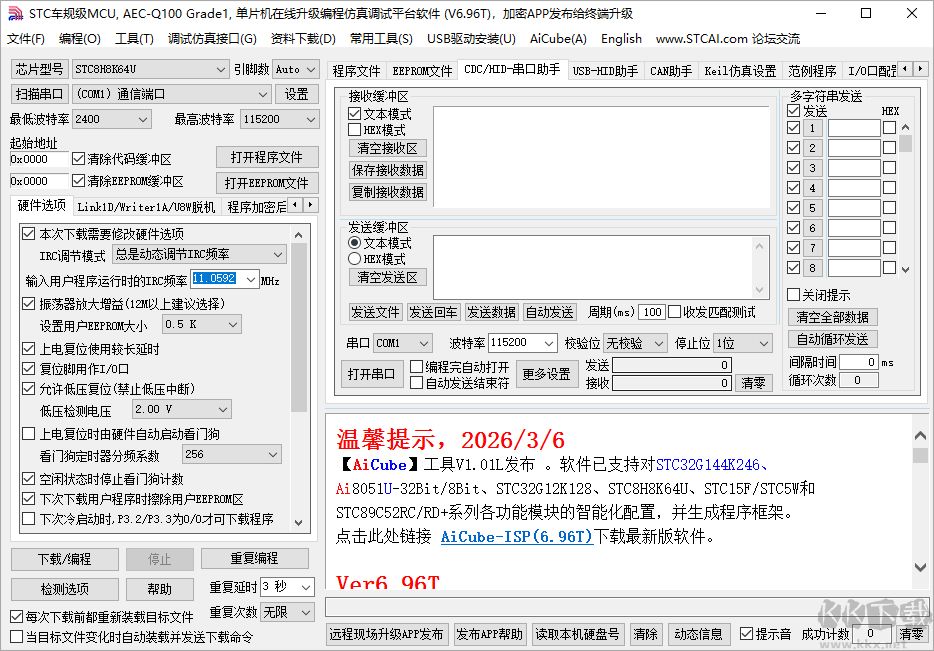
Task: Switch interface language via English menu item
Action: click(621, 39)
